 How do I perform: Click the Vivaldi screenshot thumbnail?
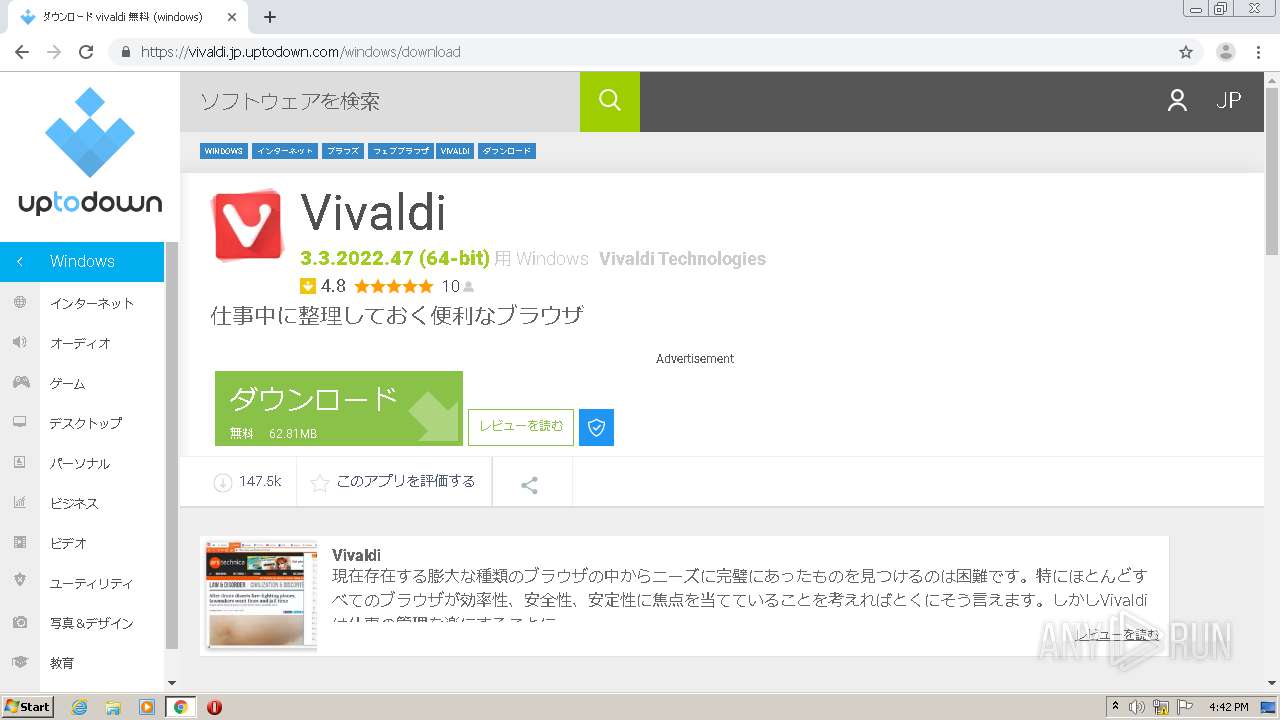[260, 595]
